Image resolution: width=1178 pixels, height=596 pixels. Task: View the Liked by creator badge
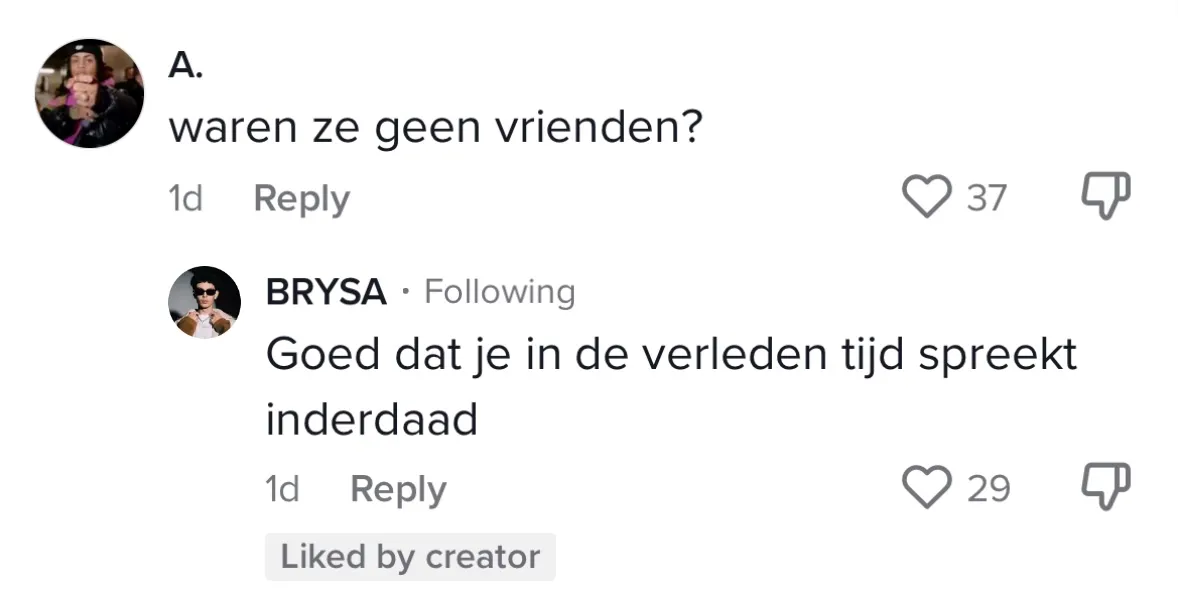410,556
